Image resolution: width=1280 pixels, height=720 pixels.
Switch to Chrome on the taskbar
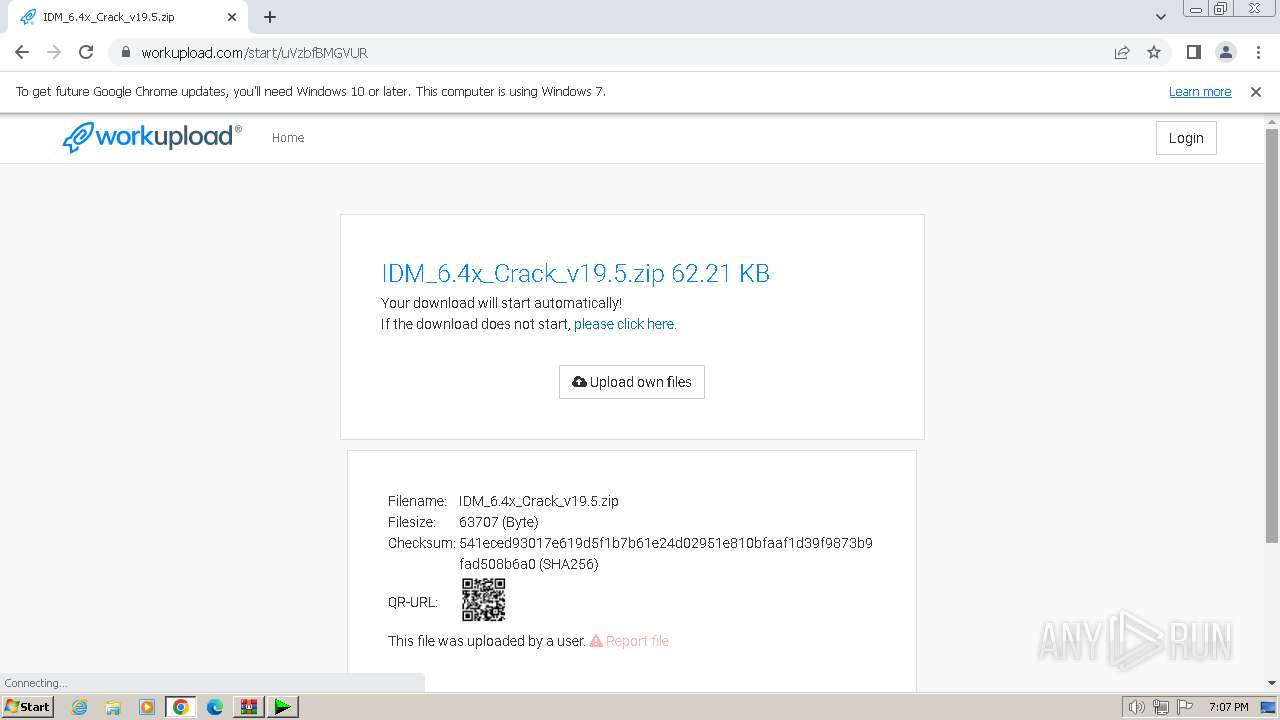coord(181,707)
